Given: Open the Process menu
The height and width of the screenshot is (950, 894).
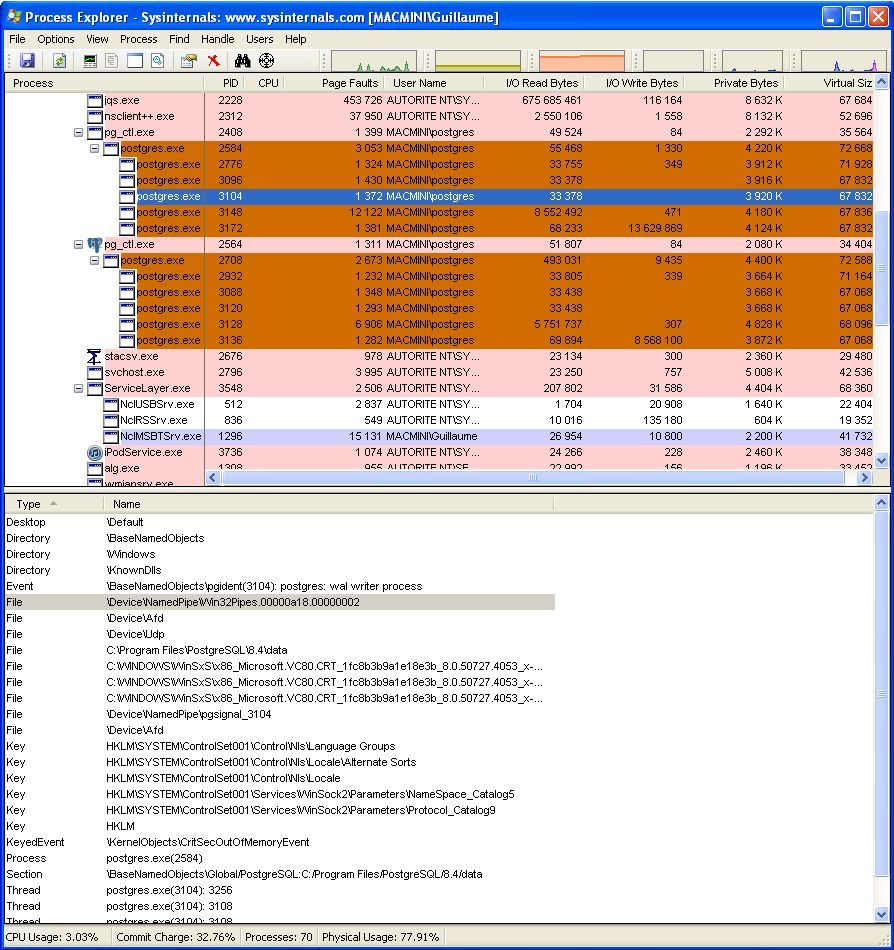Looking at the screenshot, I should 138,39.
